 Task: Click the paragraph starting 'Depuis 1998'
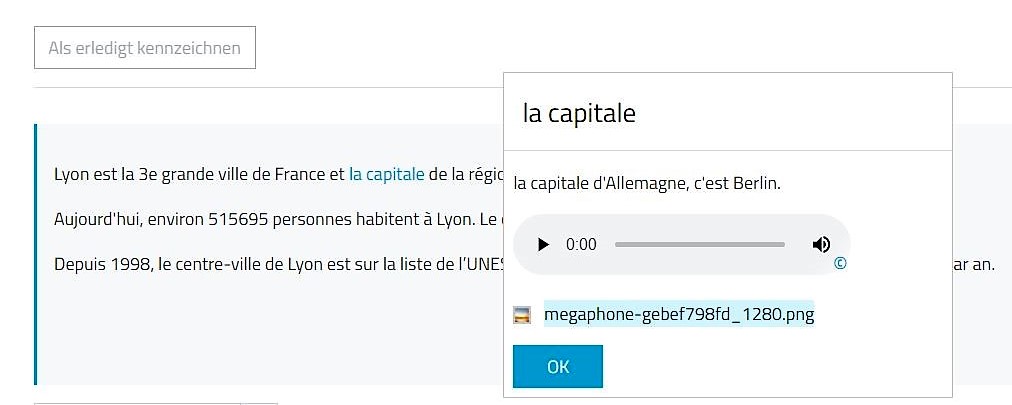tap(270, 267)
